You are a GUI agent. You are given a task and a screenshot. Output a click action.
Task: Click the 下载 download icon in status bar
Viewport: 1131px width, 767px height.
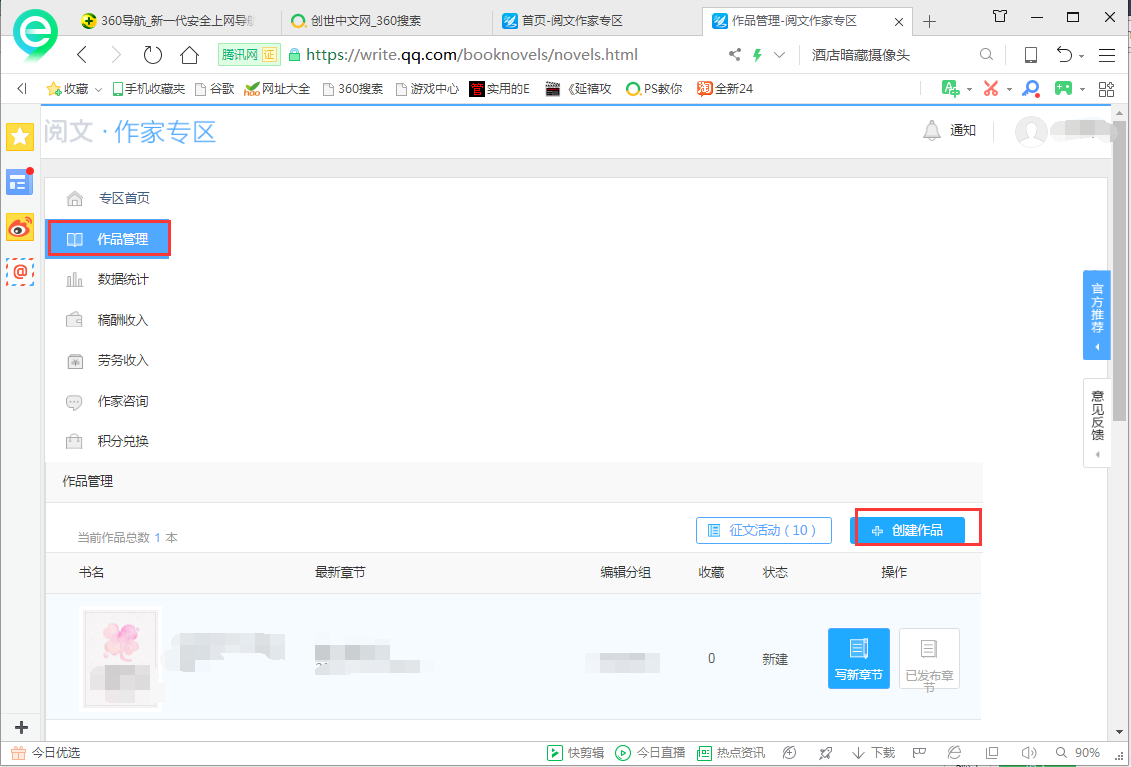pyautogui.click(x=873, y=752)
